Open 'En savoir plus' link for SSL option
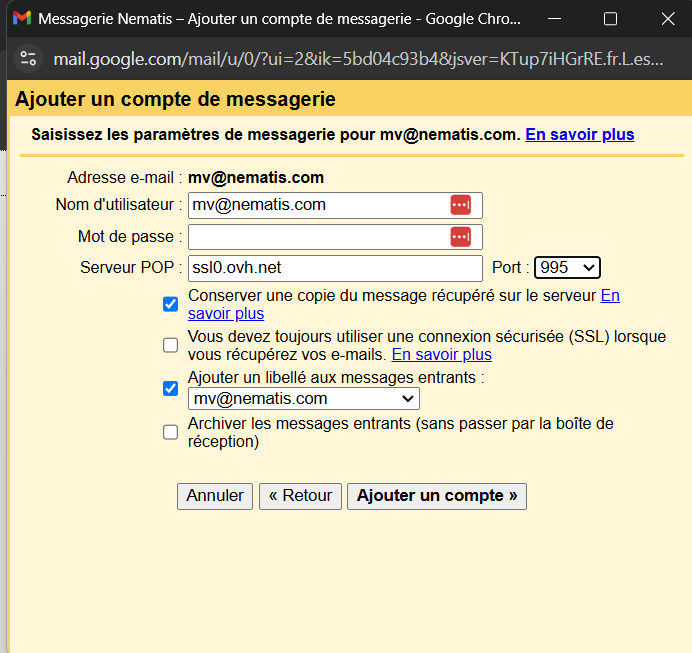Image resolution: width=692 pixels, height=653 pixels. 441,355
